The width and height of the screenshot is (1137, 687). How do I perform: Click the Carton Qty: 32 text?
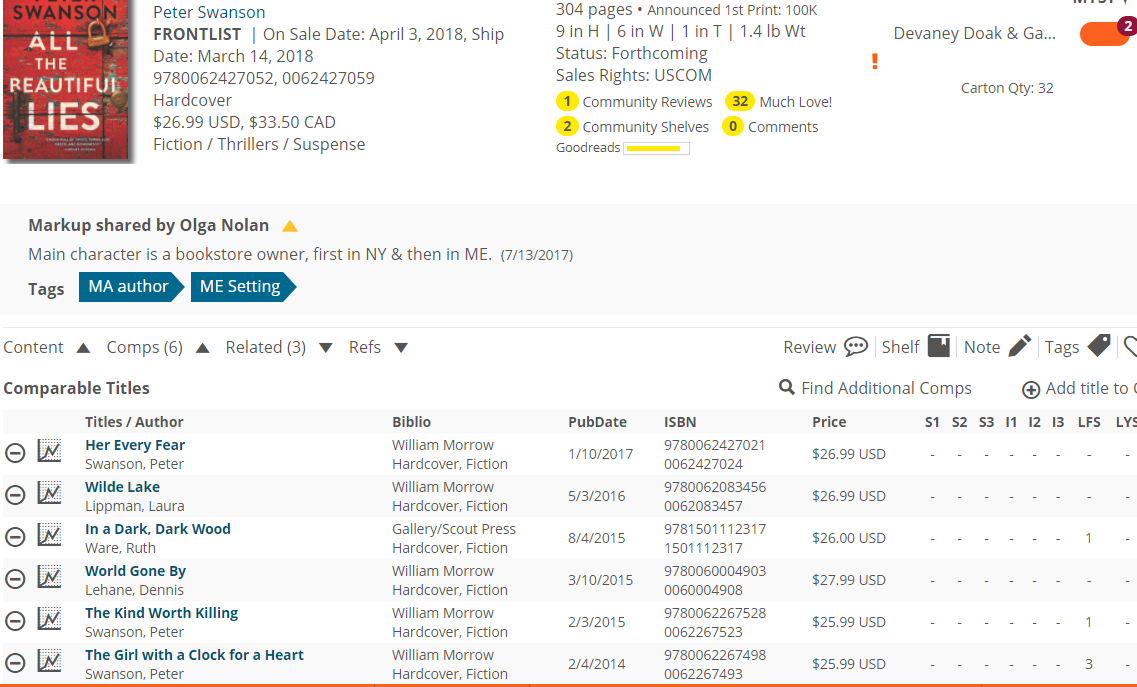tap(1007, 88)
